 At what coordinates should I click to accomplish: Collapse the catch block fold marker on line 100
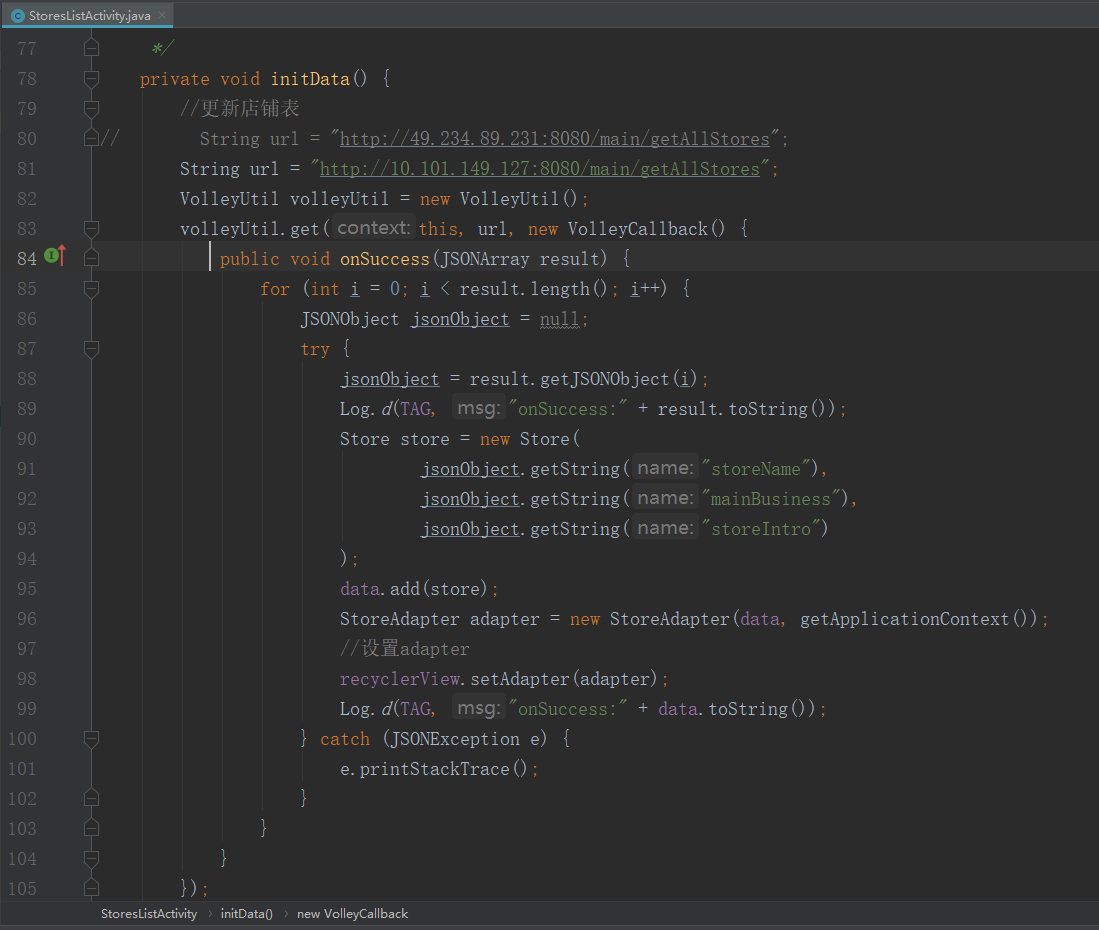[x=92, y=738]
